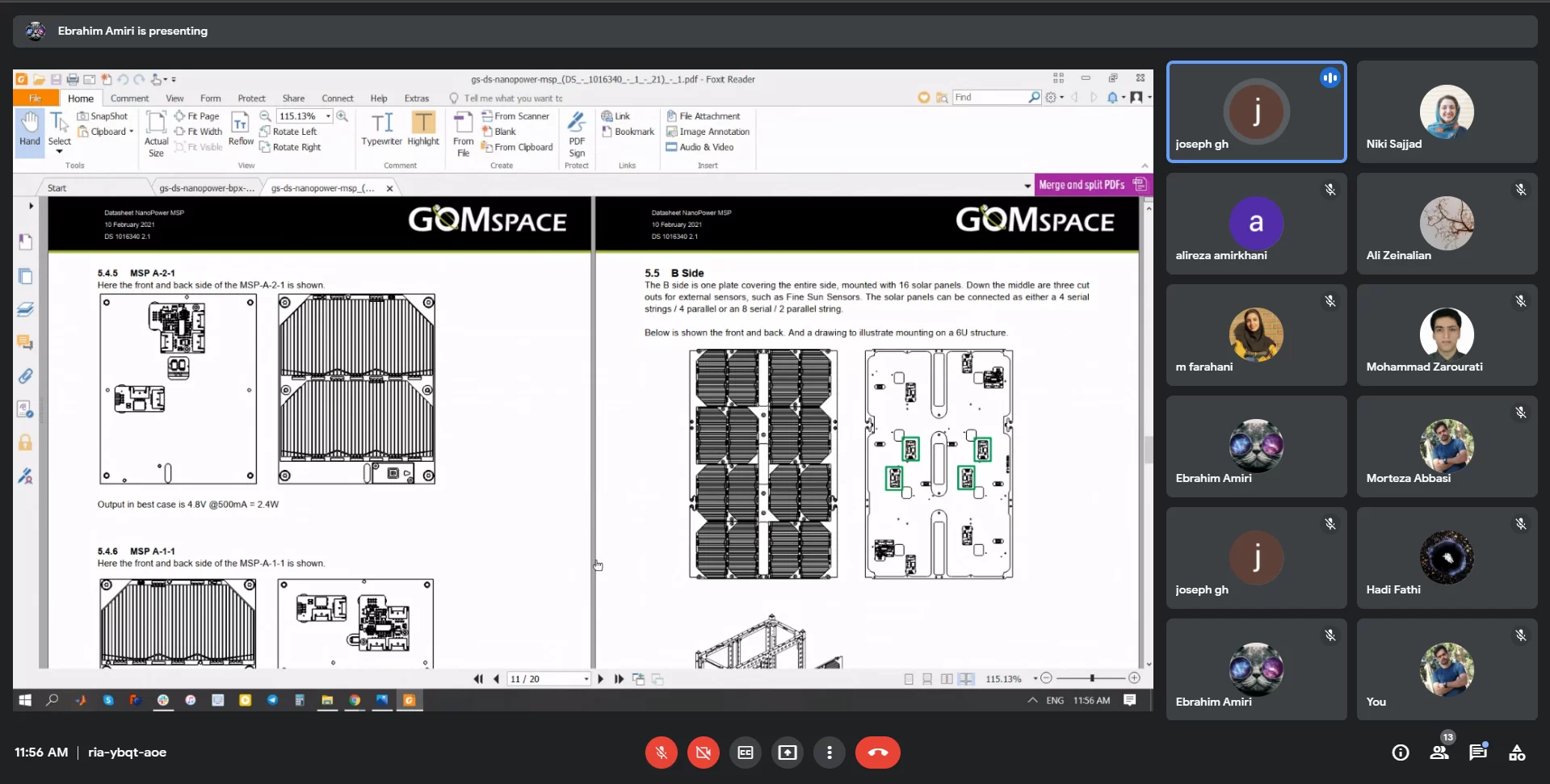Screen dimensions: 1550x784
Task: Switch to the Start tab
Action: point(57,188)
